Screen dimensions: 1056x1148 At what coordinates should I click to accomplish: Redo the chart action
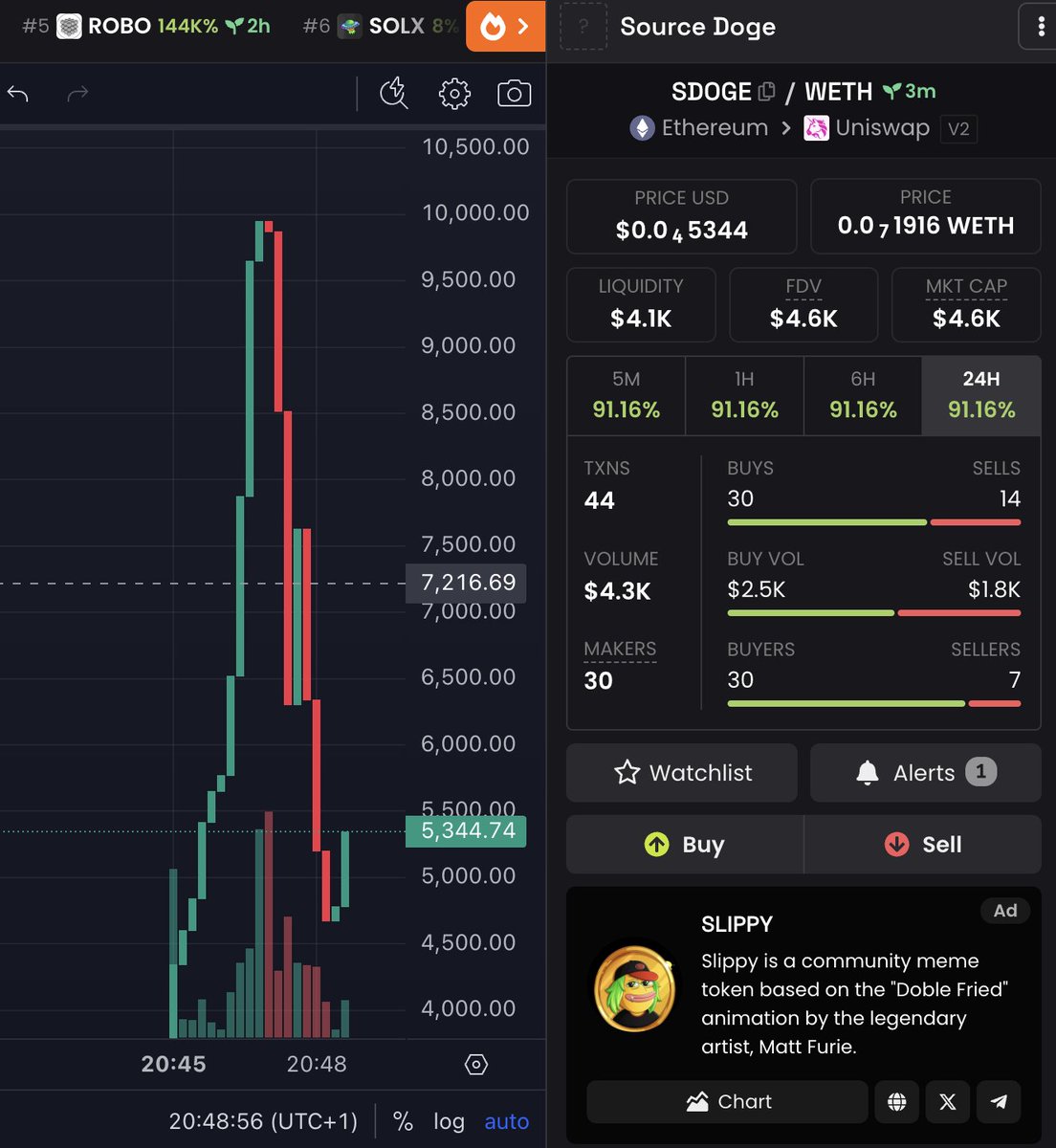tap(77, 93)
